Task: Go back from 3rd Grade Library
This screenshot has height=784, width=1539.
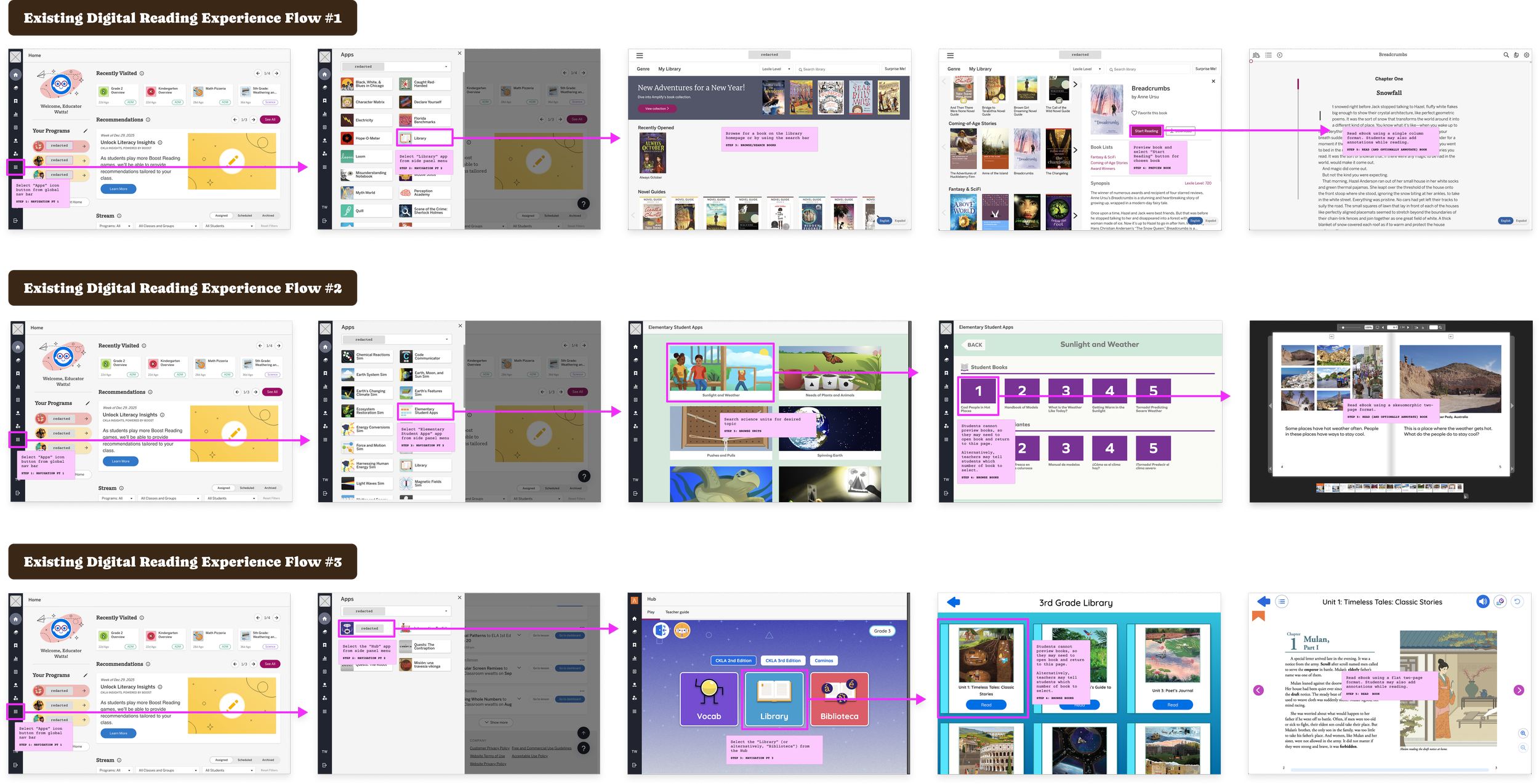Action: click(x=954, y=602)
